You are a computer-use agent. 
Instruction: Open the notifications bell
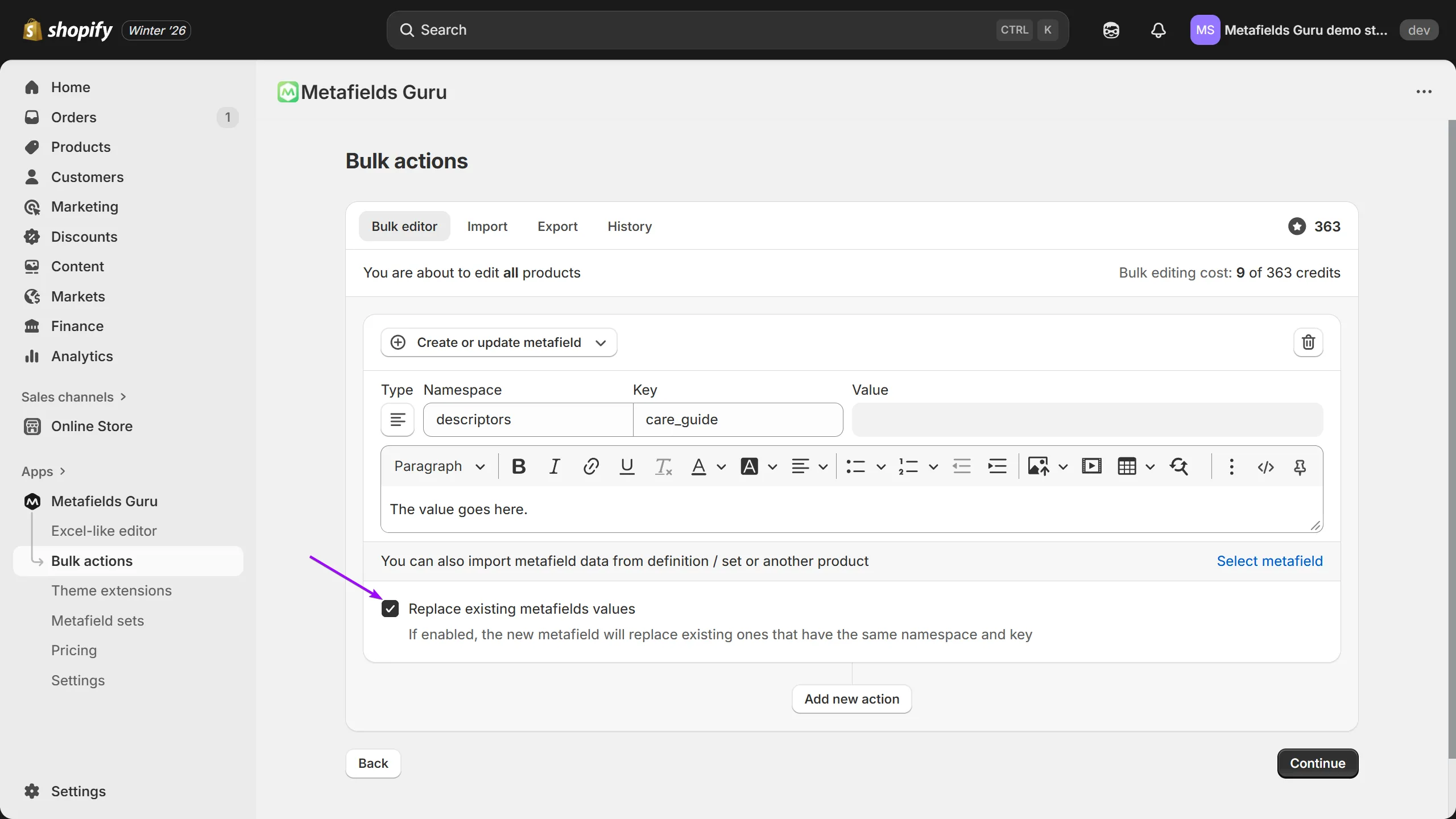pyautogui.click(x=1159, y=30)
